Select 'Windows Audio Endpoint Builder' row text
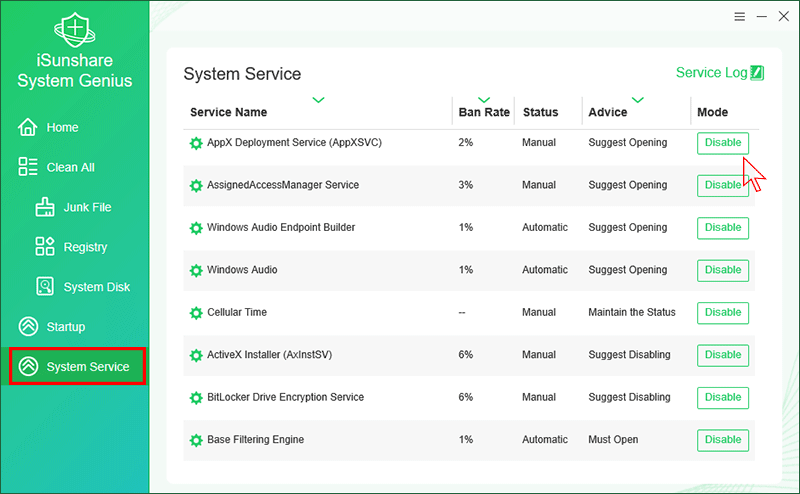The height and width of the screenshot is (494, 800). point(281,227)
